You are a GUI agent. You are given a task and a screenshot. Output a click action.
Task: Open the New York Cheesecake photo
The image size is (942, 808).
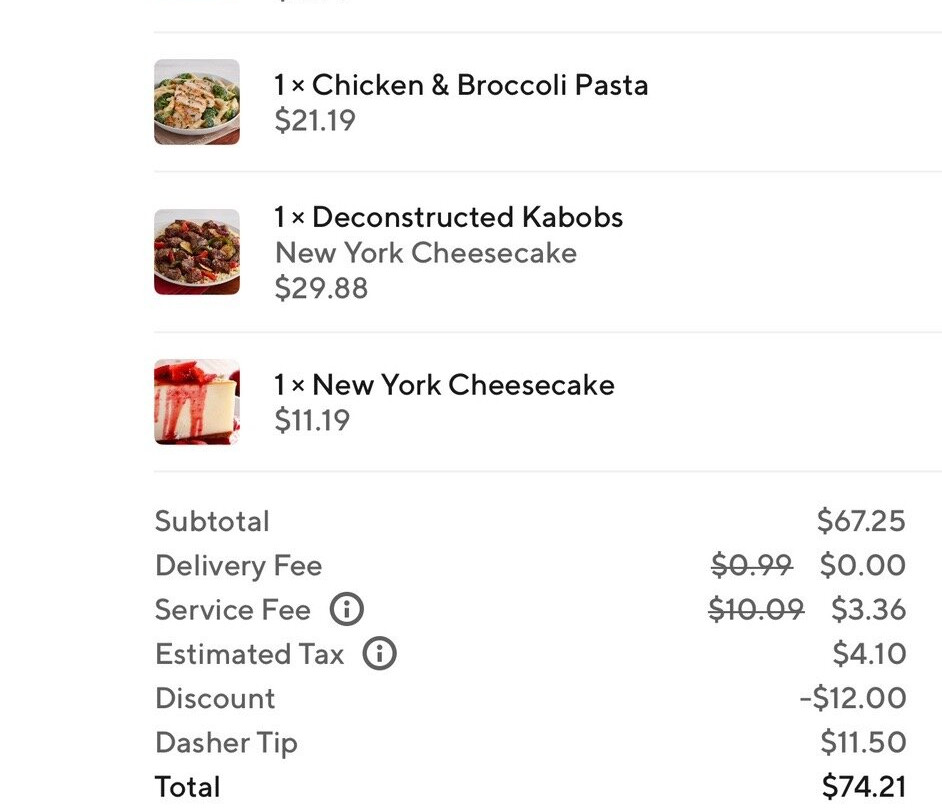coord(197,402)
